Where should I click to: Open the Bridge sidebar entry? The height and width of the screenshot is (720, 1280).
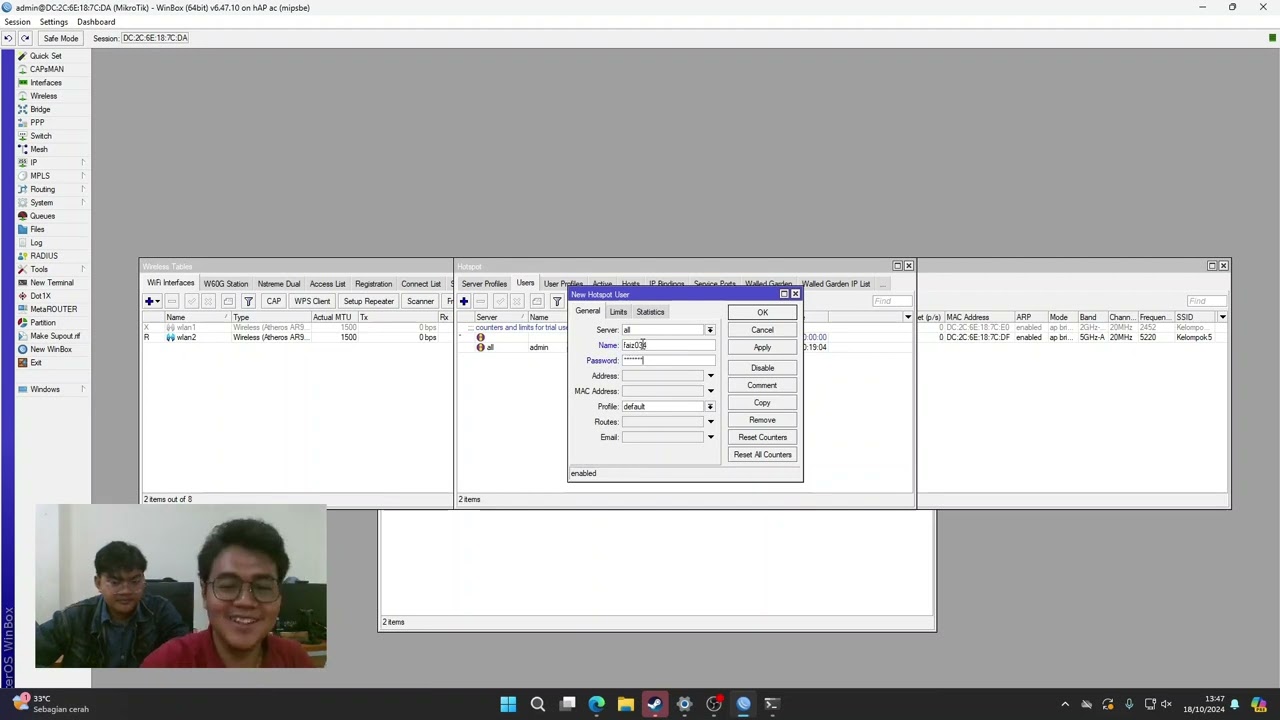(x=40, y=109)
